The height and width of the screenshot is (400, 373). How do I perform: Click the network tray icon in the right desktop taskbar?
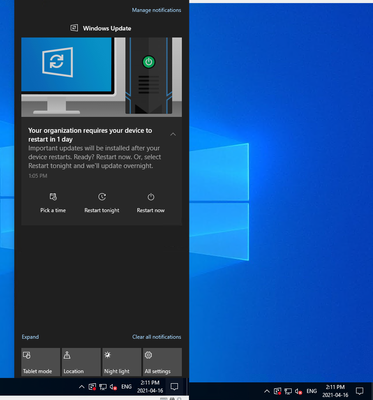pos(288,391)
